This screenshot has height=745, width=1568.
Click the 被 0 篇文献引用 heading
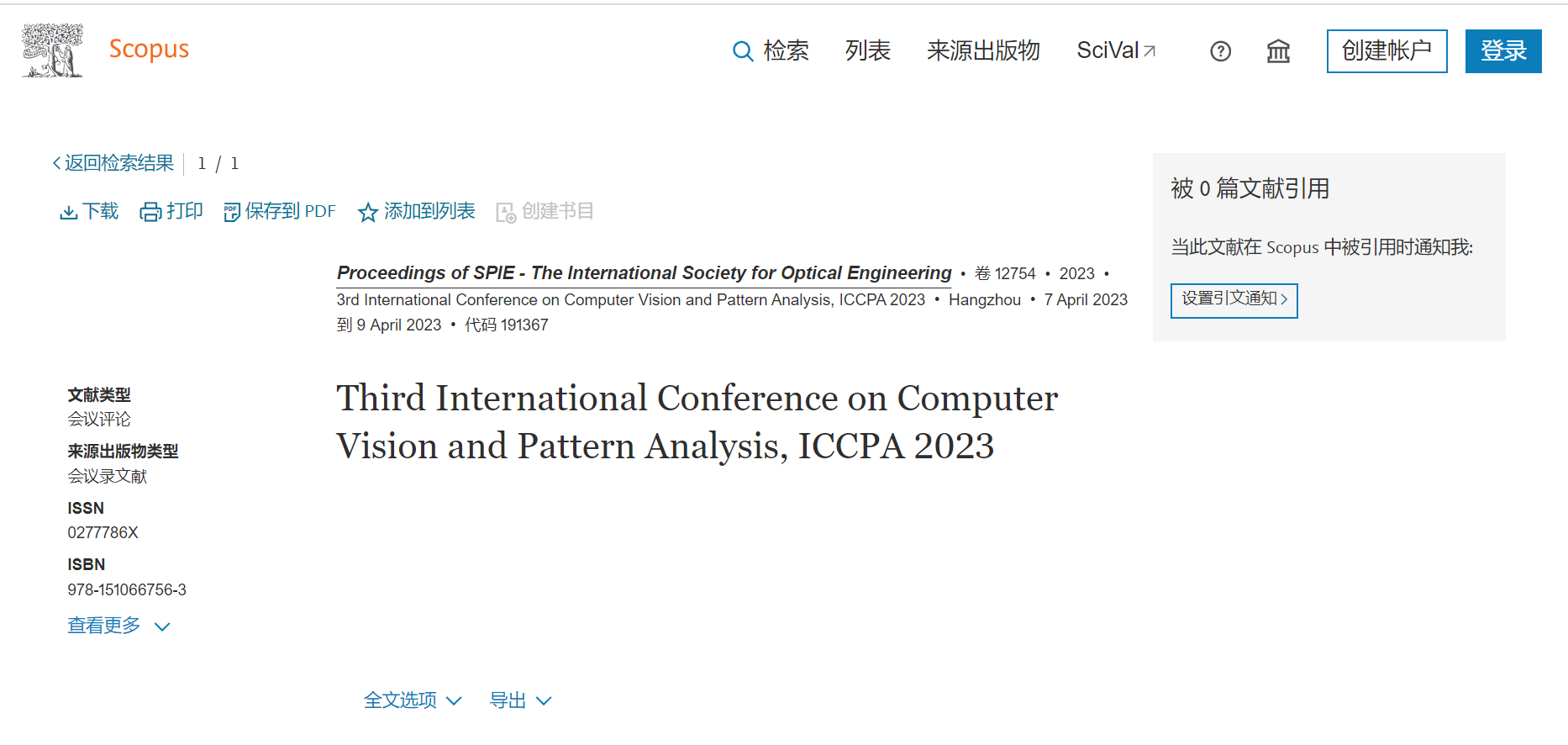click(1250, 188)
